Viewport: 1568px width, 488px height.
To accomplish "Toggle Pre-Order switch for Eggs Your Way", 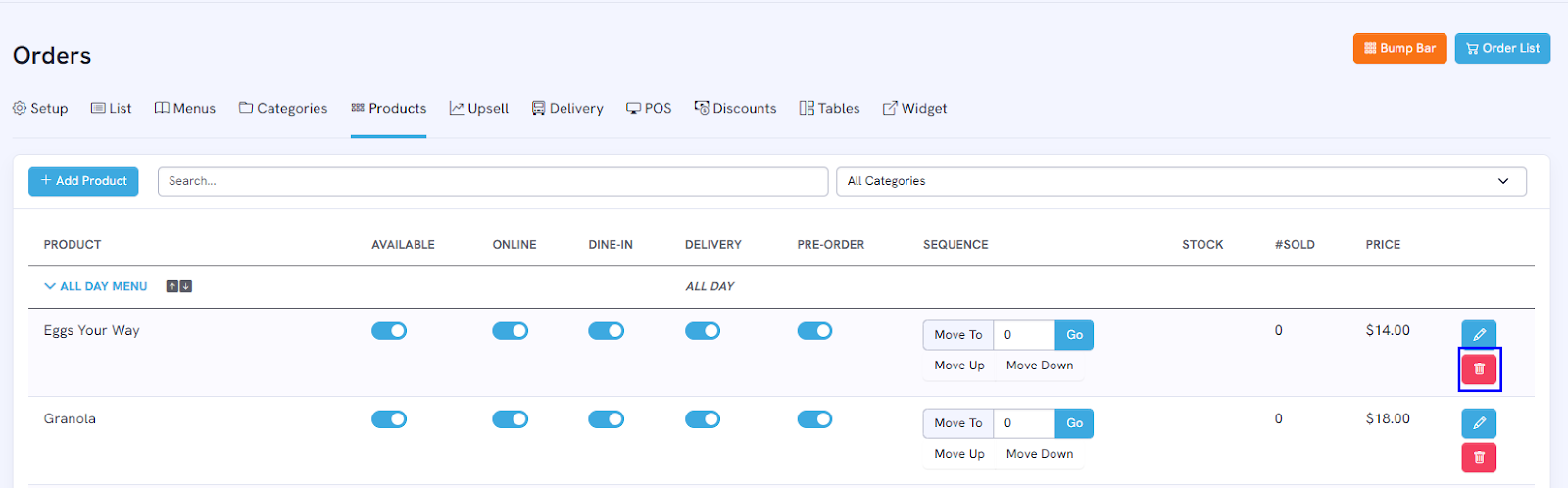I will 814,331.
